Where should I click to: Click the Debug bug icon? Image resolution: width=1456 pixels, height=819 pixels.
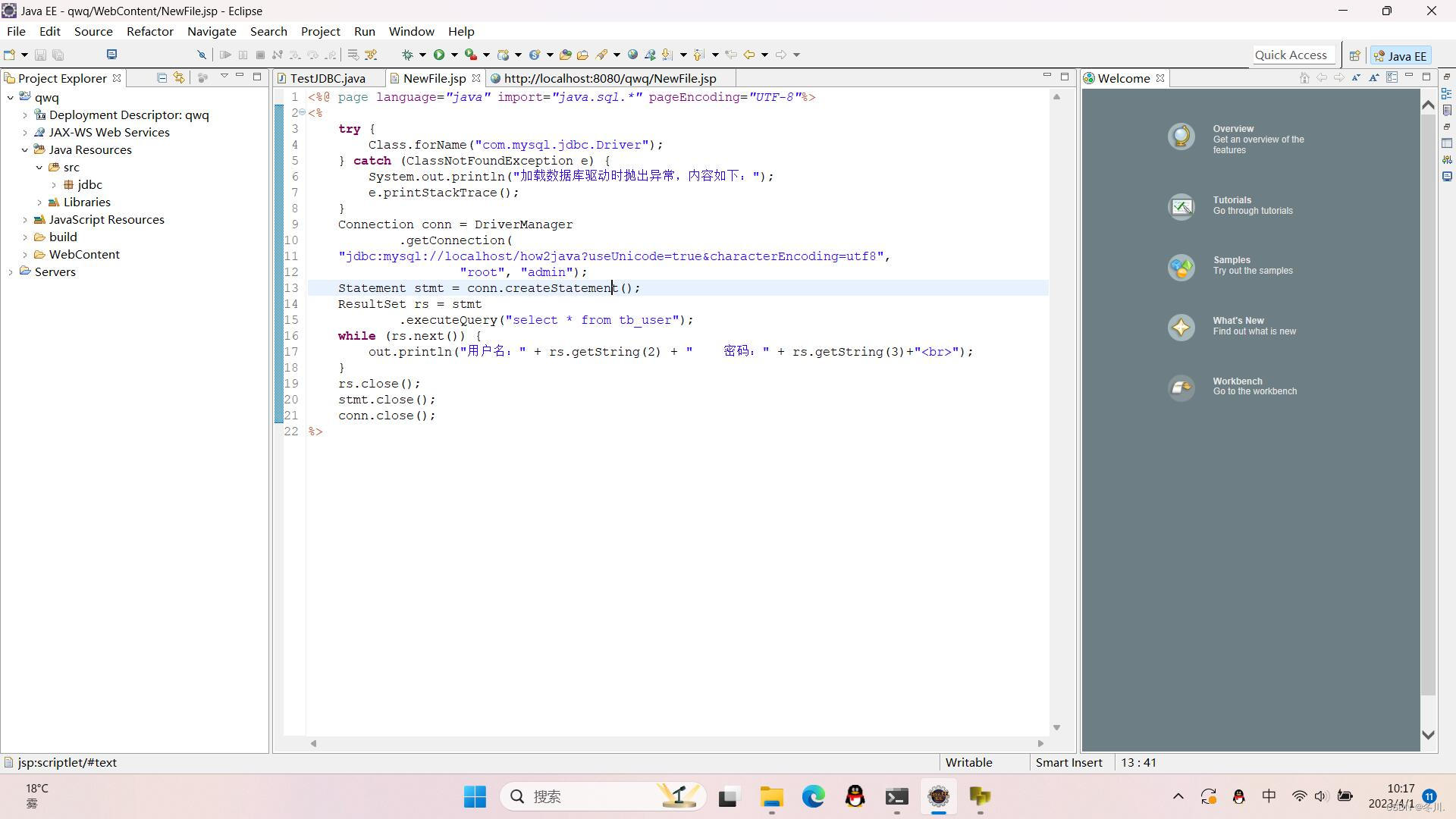click(x=407, y=55)
